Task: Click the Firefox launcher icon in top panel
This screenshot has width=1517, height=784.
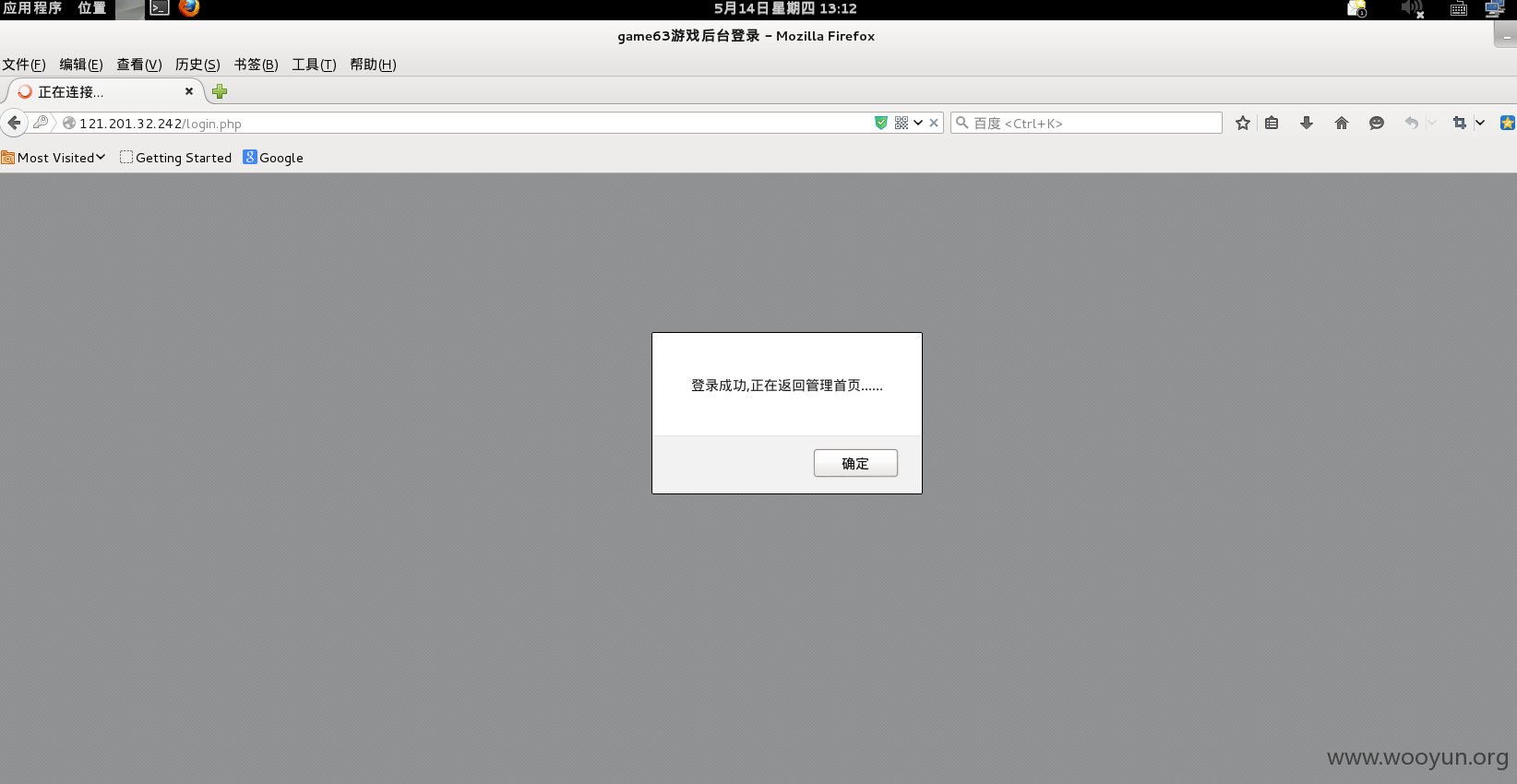Action: pyautogui.click(x=189, y=8)
